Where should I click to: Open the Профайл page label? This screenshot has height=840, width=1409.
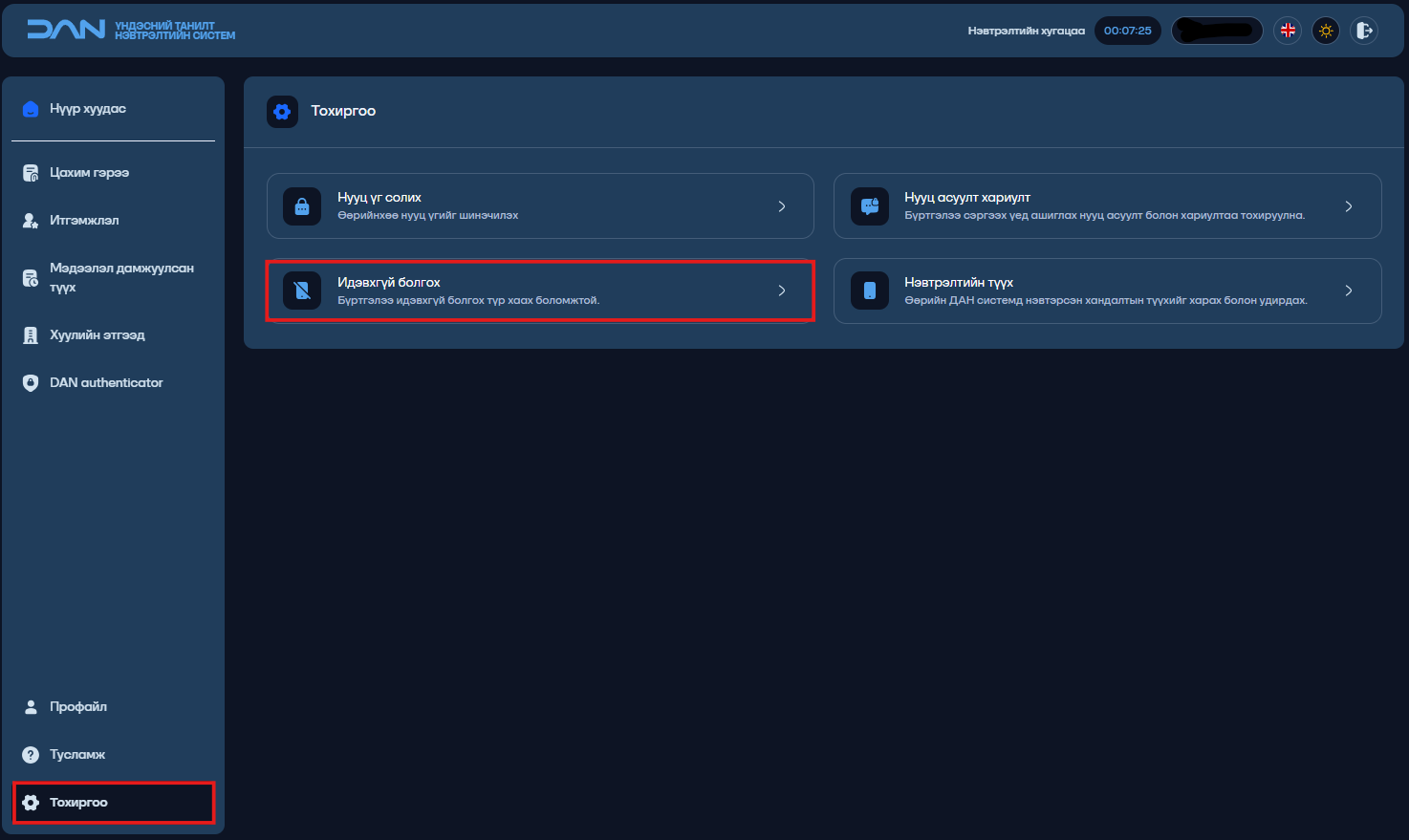pyautogui.click(x=78, y=707)
